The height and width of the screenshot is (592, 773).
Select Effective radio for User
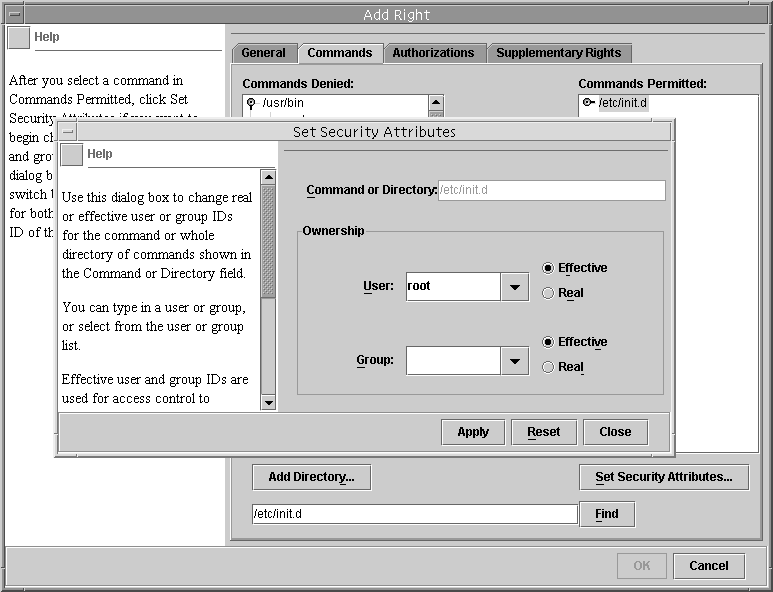547,268
